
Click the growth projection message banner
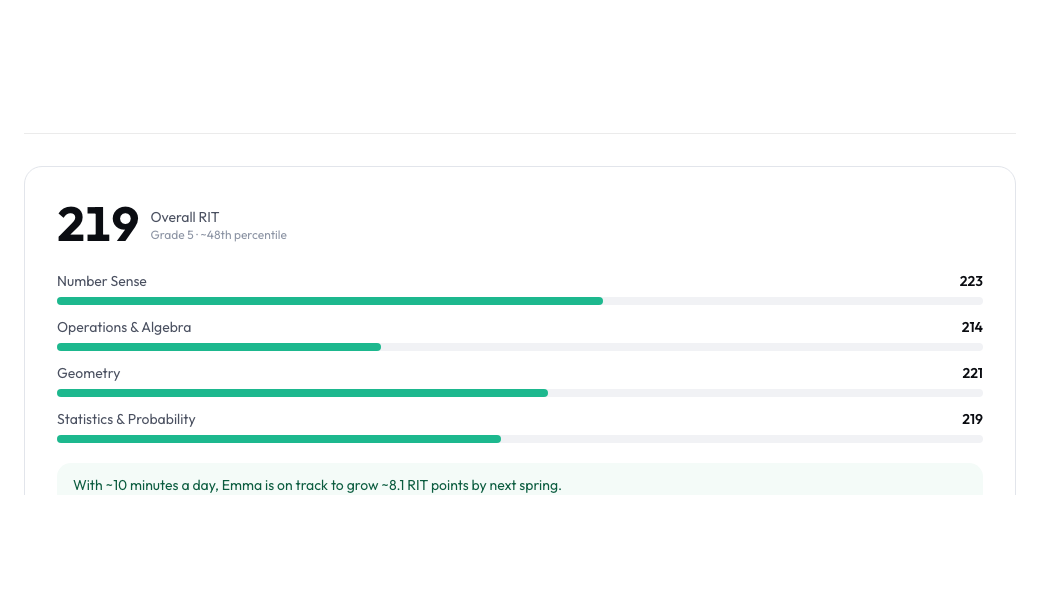[520, 479]
